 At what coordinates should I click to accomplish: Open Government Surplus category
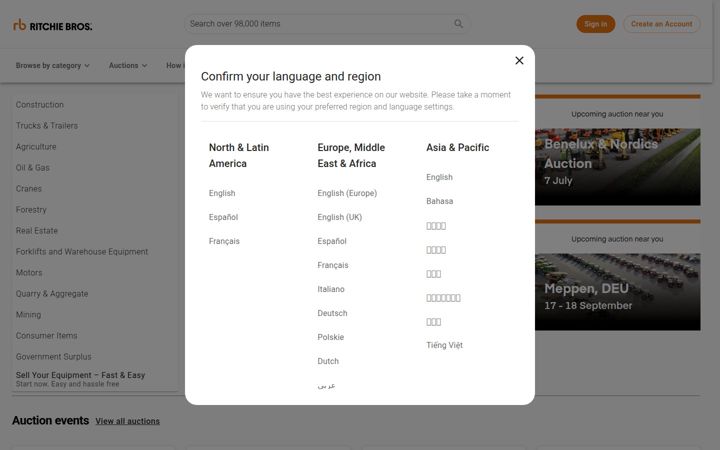[x=53, y=357]
